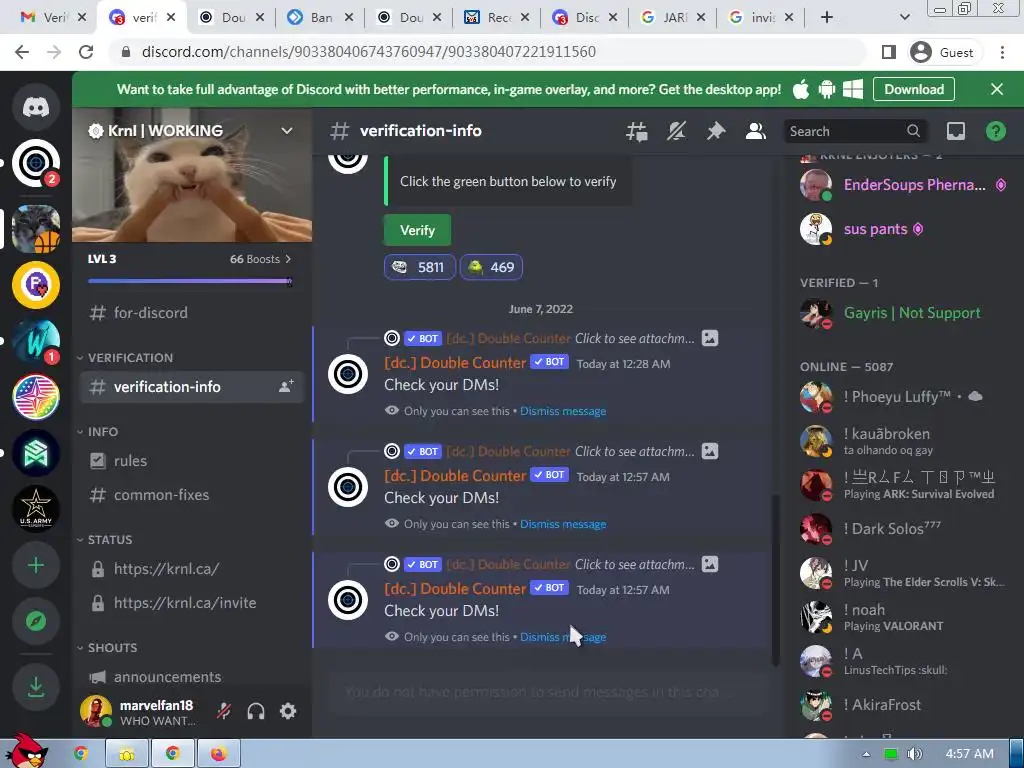Dismiss the 12:28 AM message
This screenshot has height=768, width=1024.
tap(563, 411)
